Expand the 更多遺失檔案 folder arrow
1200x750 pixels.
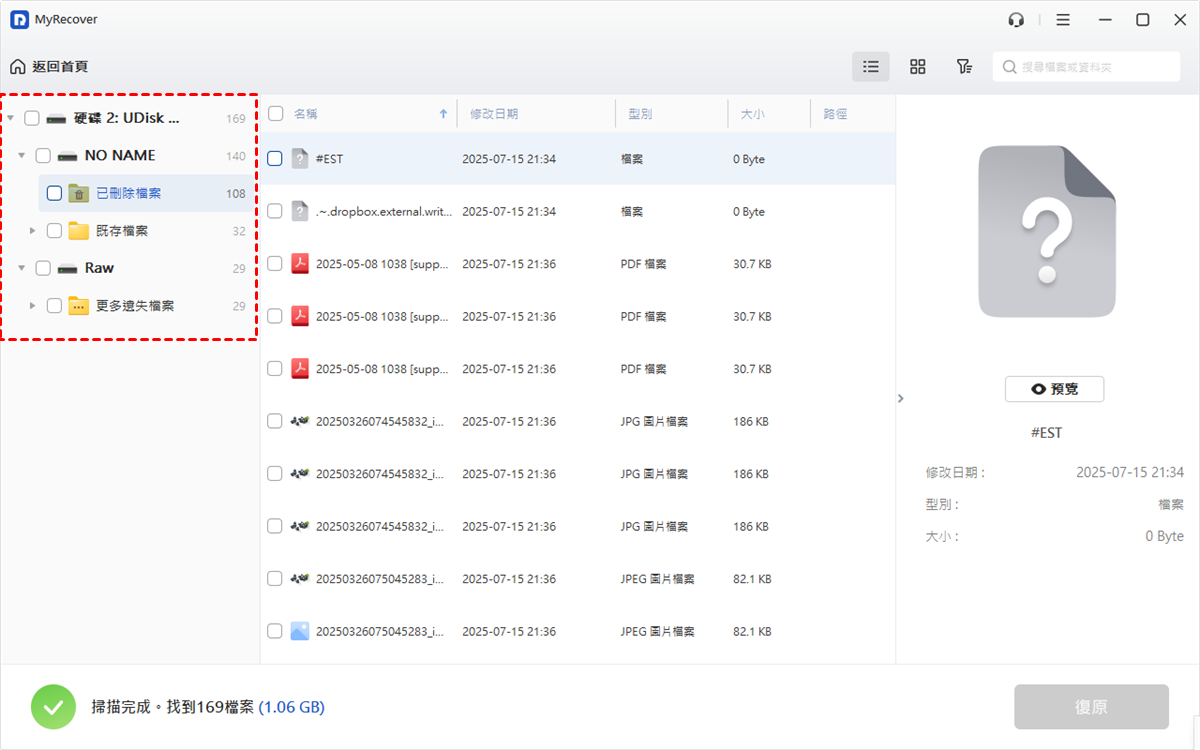tap(33, 306)
